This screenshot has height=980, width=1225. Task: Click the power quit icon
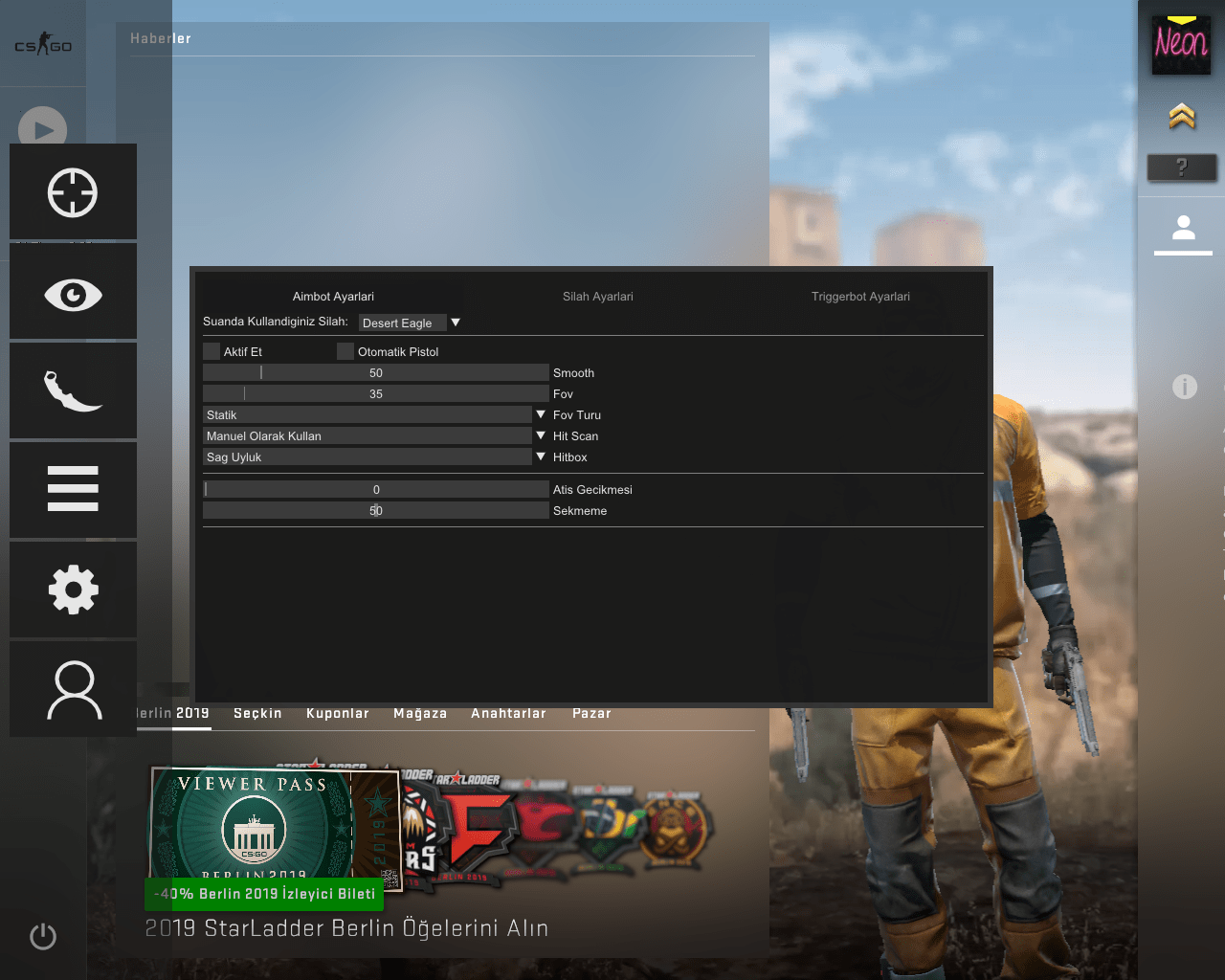(43, 936)
